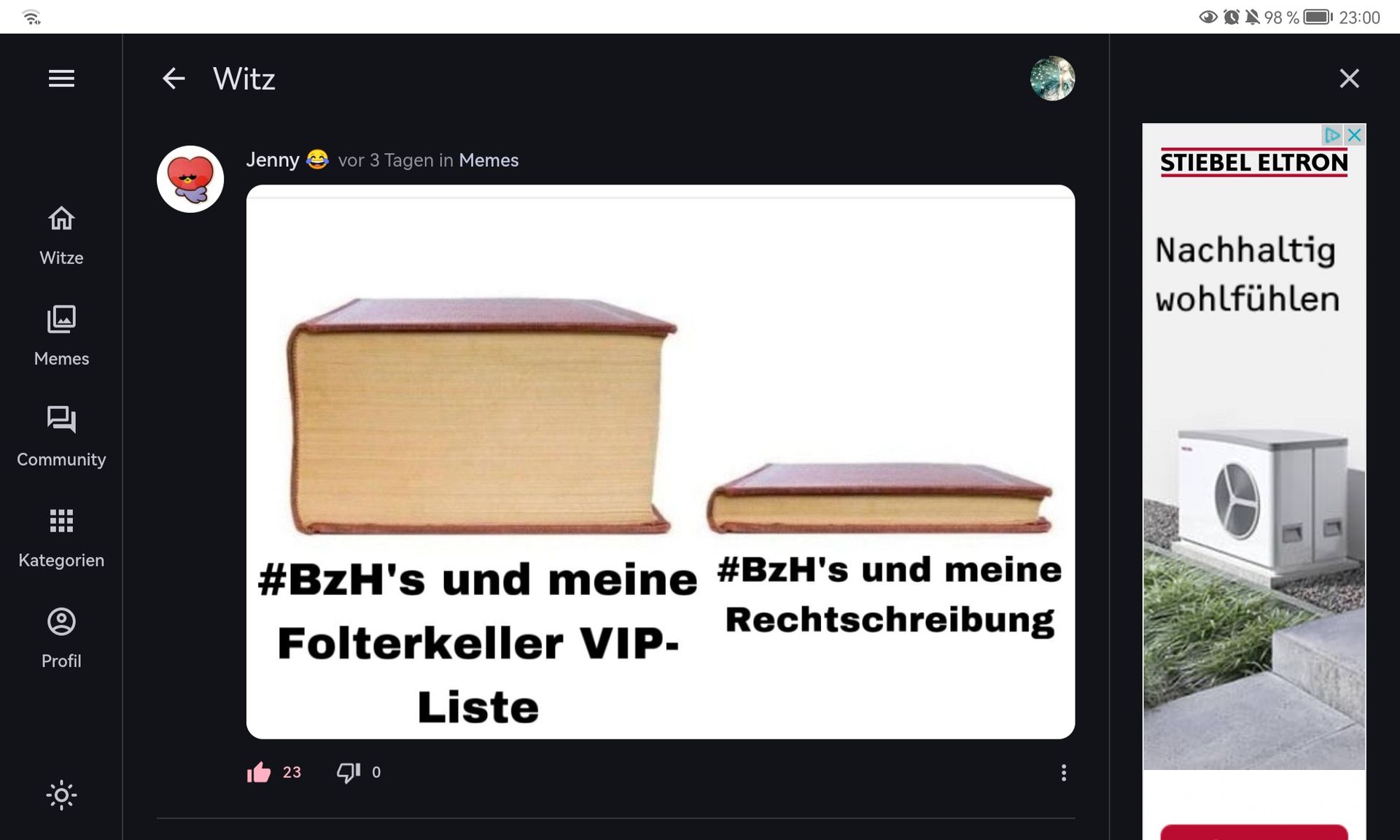
Task: Open the Witze home section
Action: pos(61,236)
